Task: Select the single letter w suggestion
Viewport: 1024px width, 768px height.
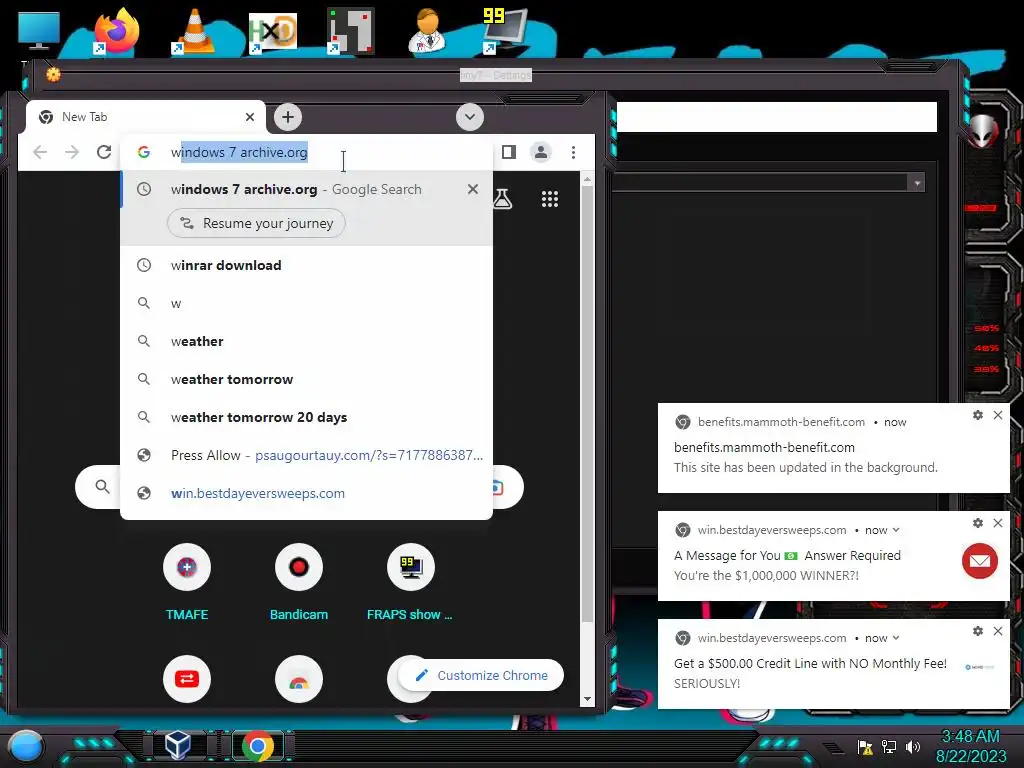Action: [x=307, y=303]
